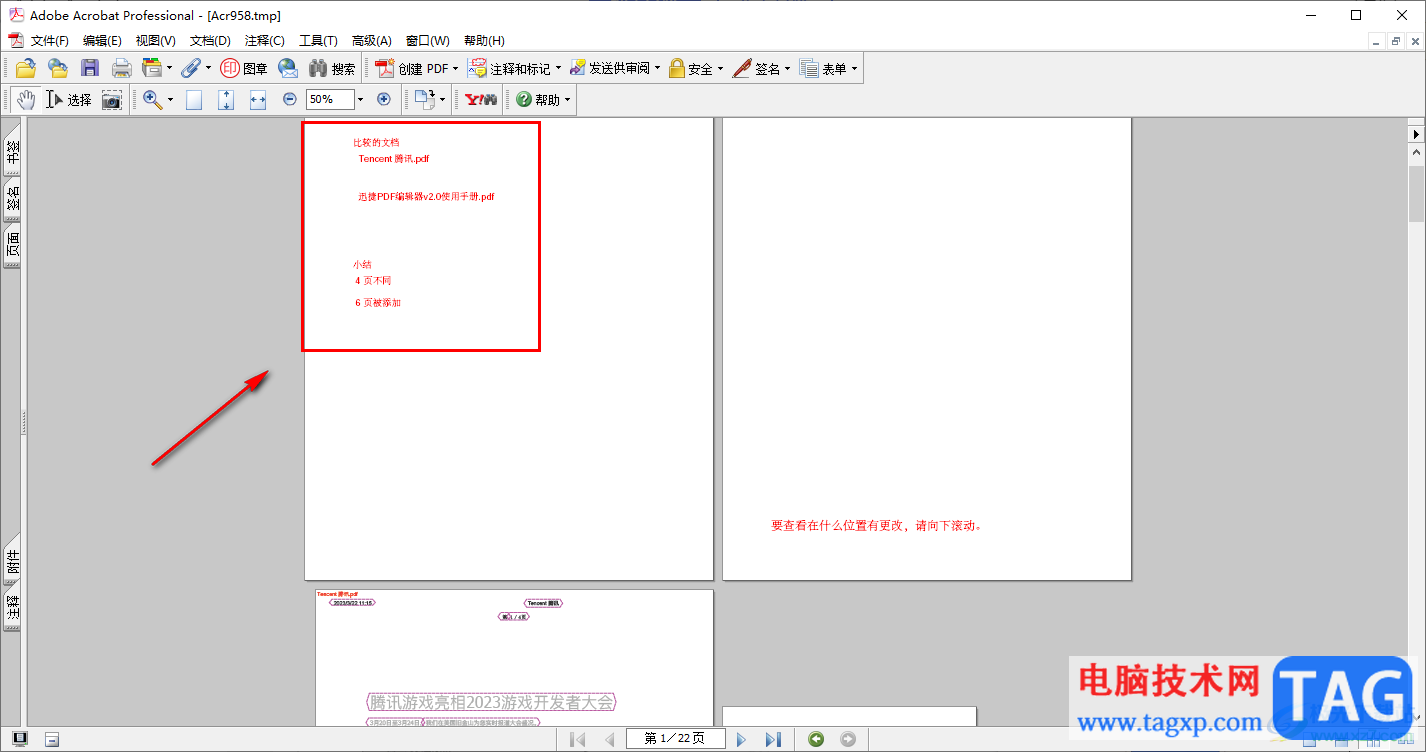Select the Zoom In magnifier tool
The image size is (1426, 752).
click(x=153, y=99)
